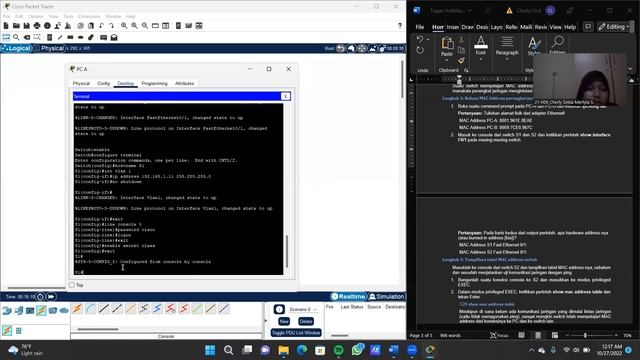Viewport: 640px width, 360px height.
Task: Click the Paste button in Word
Action: 447,46
